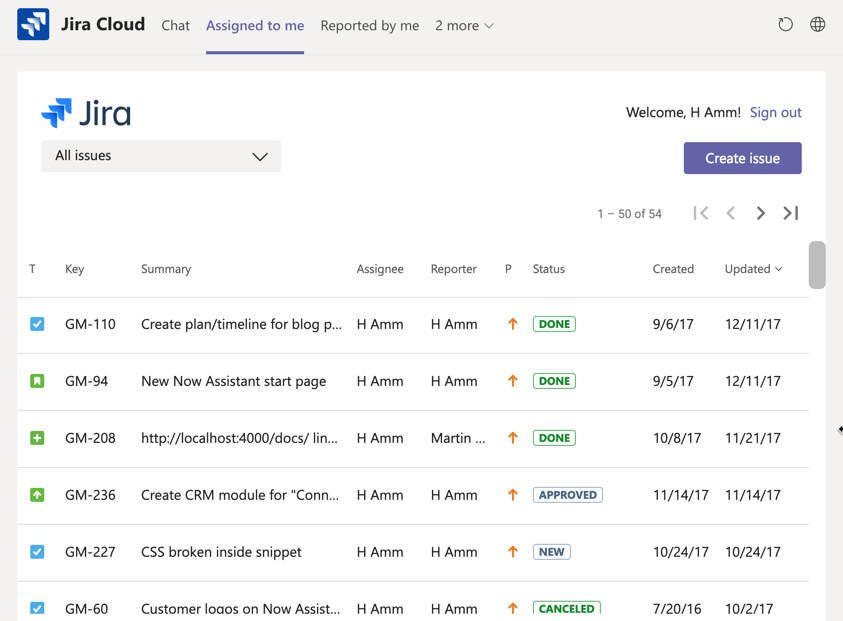Click the Jira Cloud app icon

[33, 24]
